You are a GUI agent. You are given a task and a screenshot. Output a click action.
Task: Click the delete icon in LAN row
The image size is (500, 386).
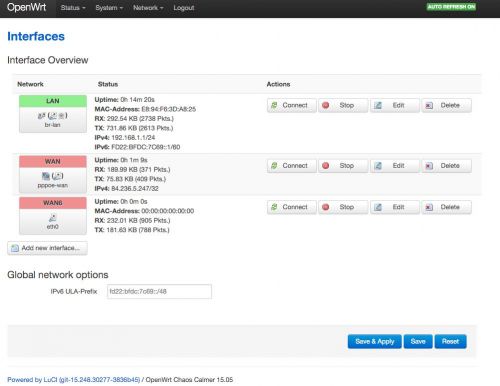click(x=429, y=105)
